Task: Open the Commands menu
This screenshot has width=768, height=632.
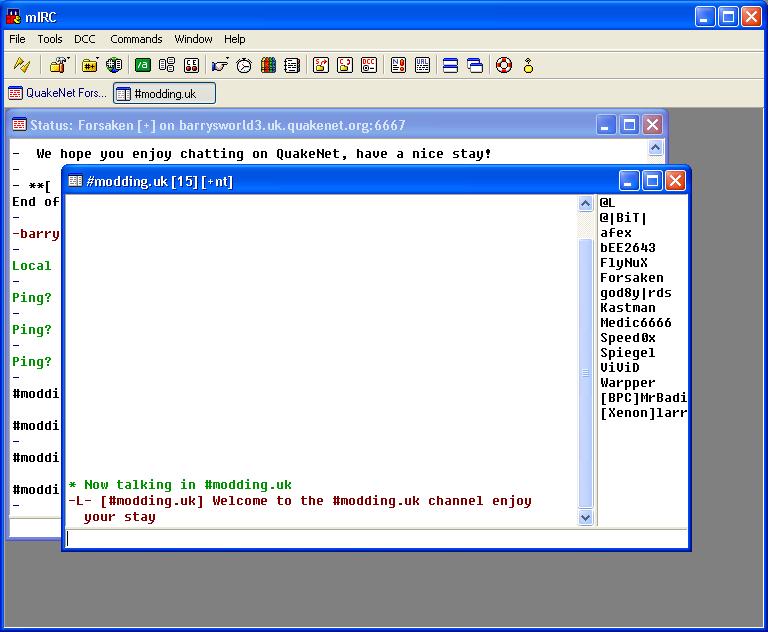Action: pyautogui.click(x=136, y=39)
